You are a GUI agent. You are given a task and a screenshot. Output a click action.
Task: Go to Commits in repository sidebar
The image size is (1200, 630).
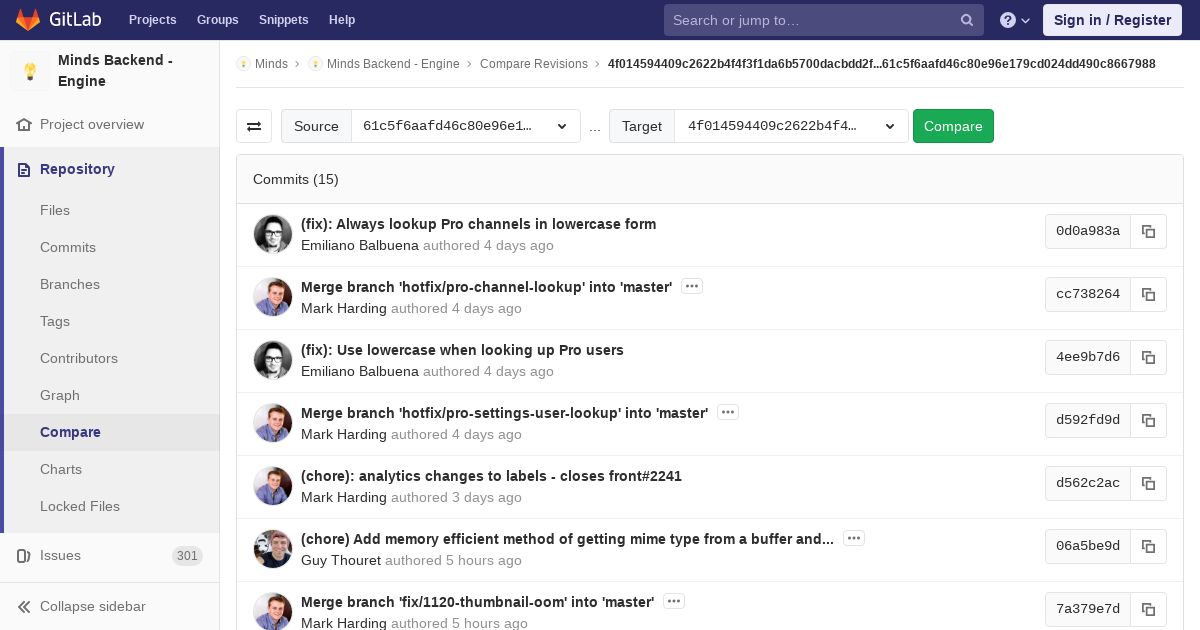[68, 248]
